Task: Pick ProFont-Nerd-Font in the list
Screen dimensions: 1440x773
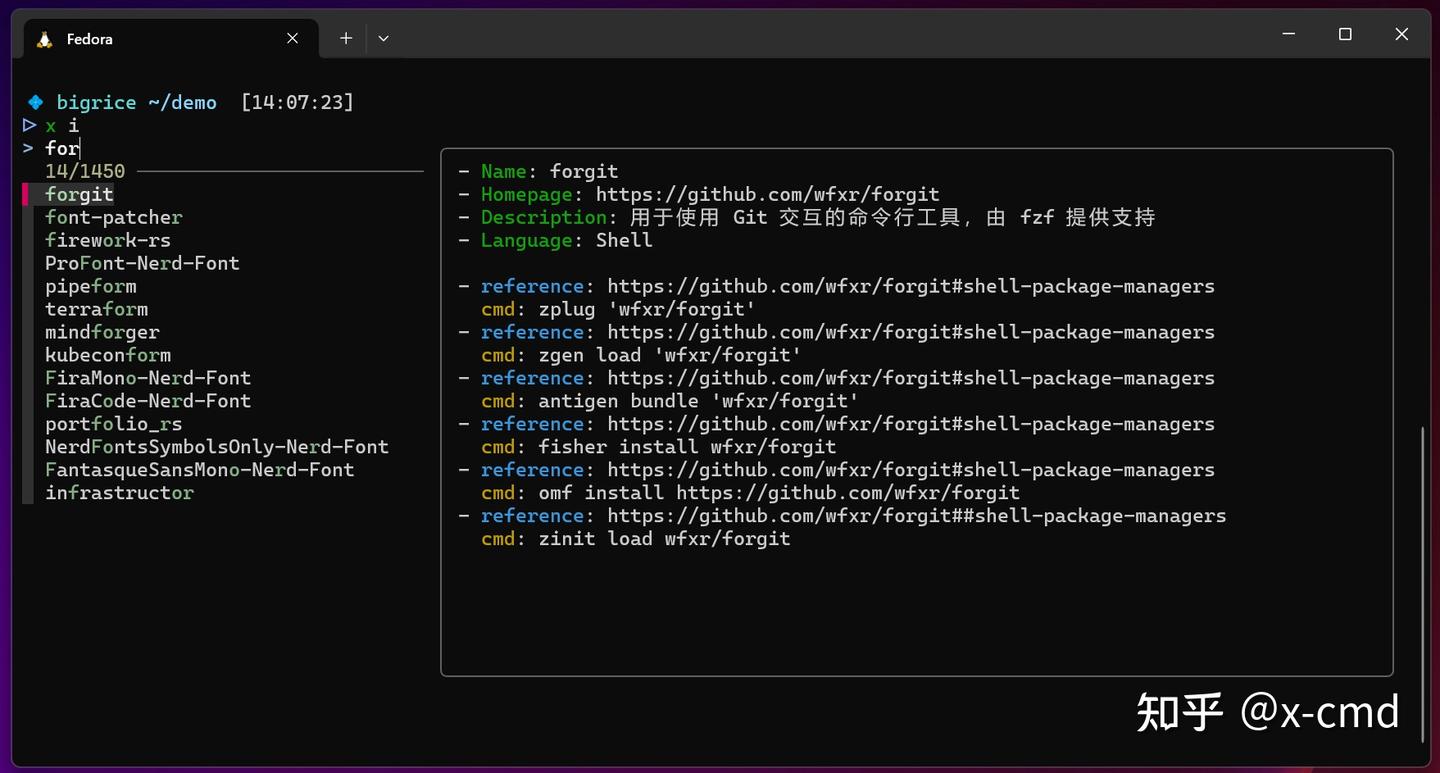Action: (x=142, y=263)
